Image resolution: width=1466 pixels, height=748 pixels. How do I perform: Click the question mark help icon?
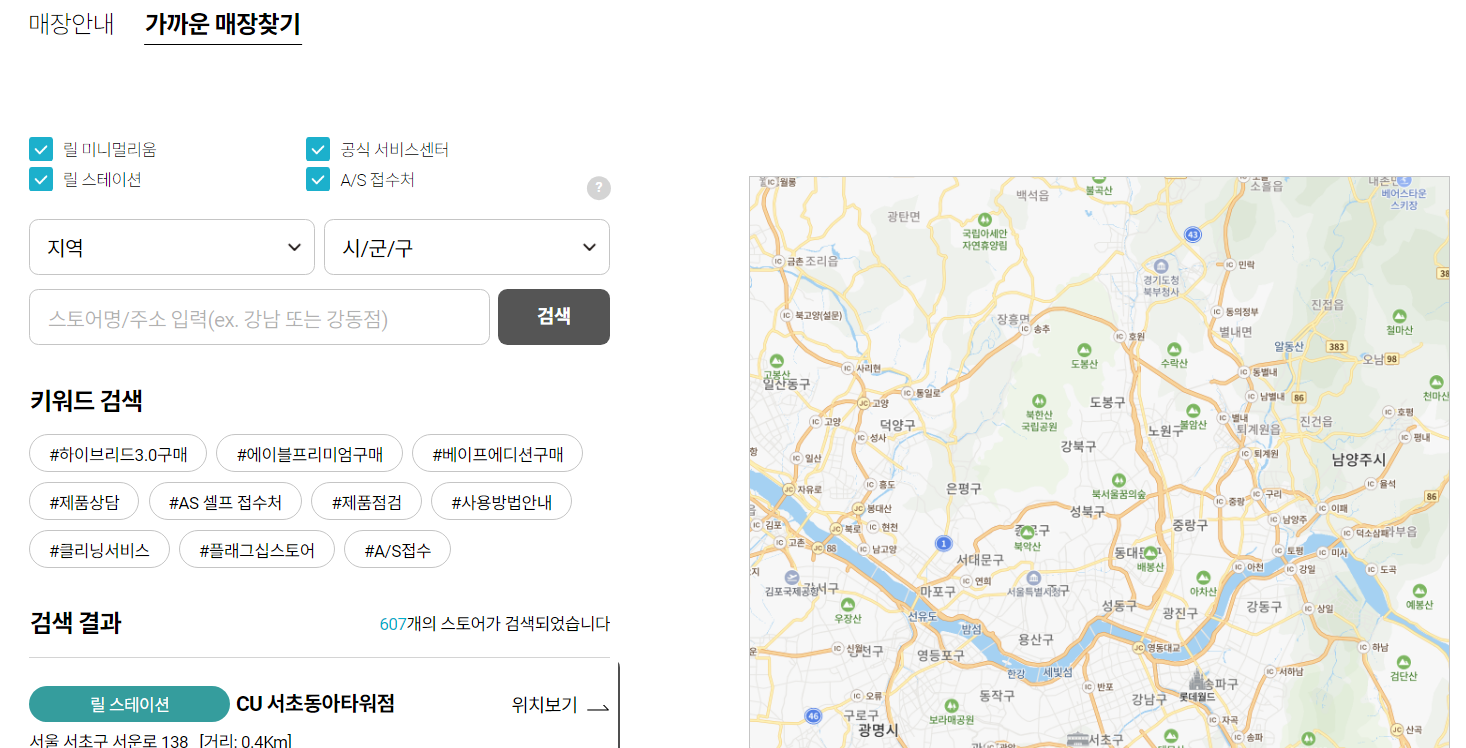(x=598, y=187)
